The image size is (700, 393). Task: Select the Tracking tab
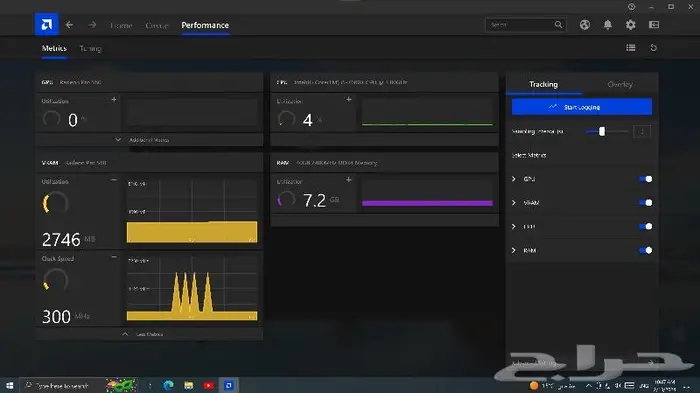[543, 84]
